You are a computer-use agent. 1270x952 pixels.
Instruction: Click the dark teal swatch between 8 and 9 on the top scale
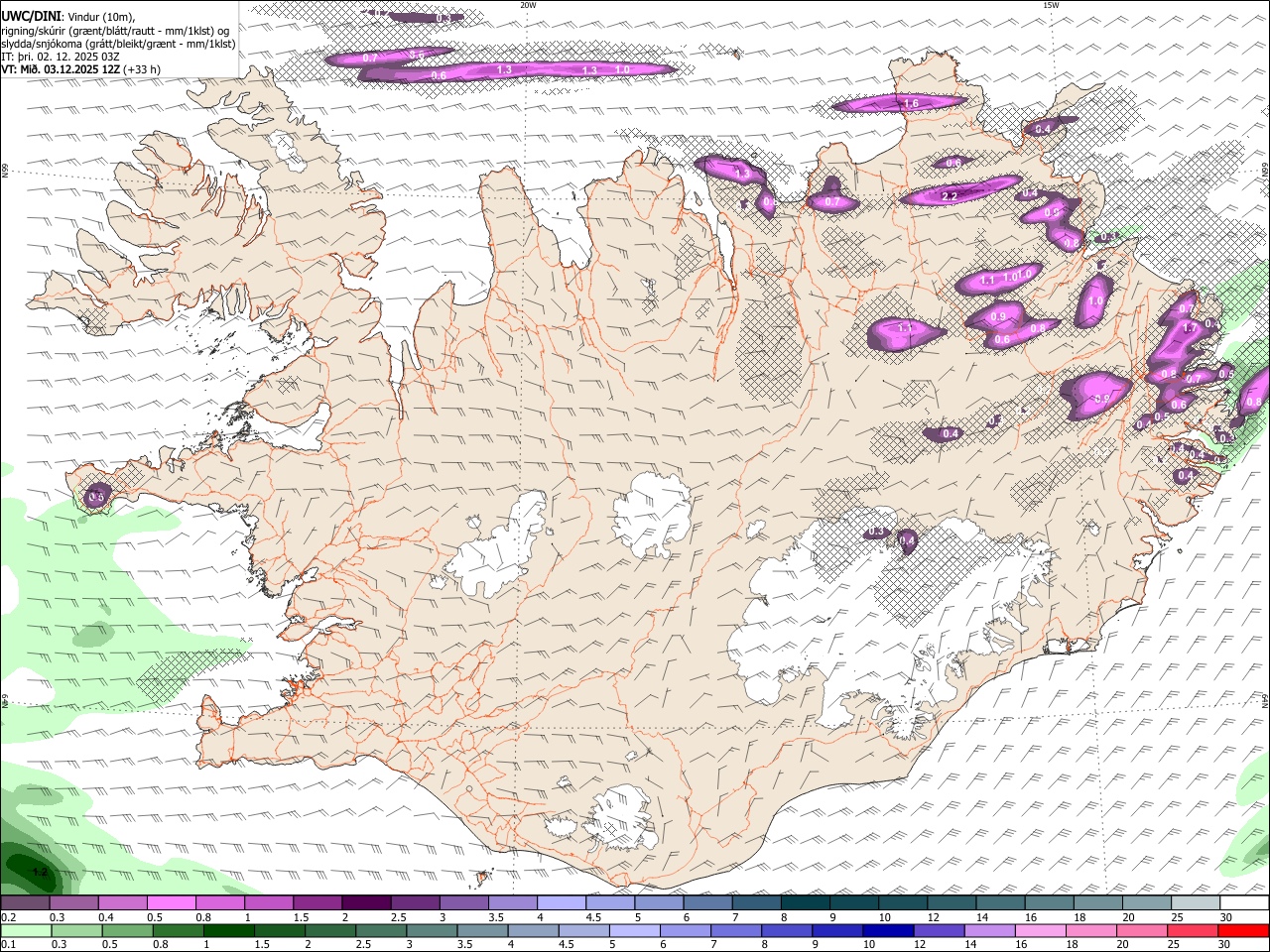[806, 903]
